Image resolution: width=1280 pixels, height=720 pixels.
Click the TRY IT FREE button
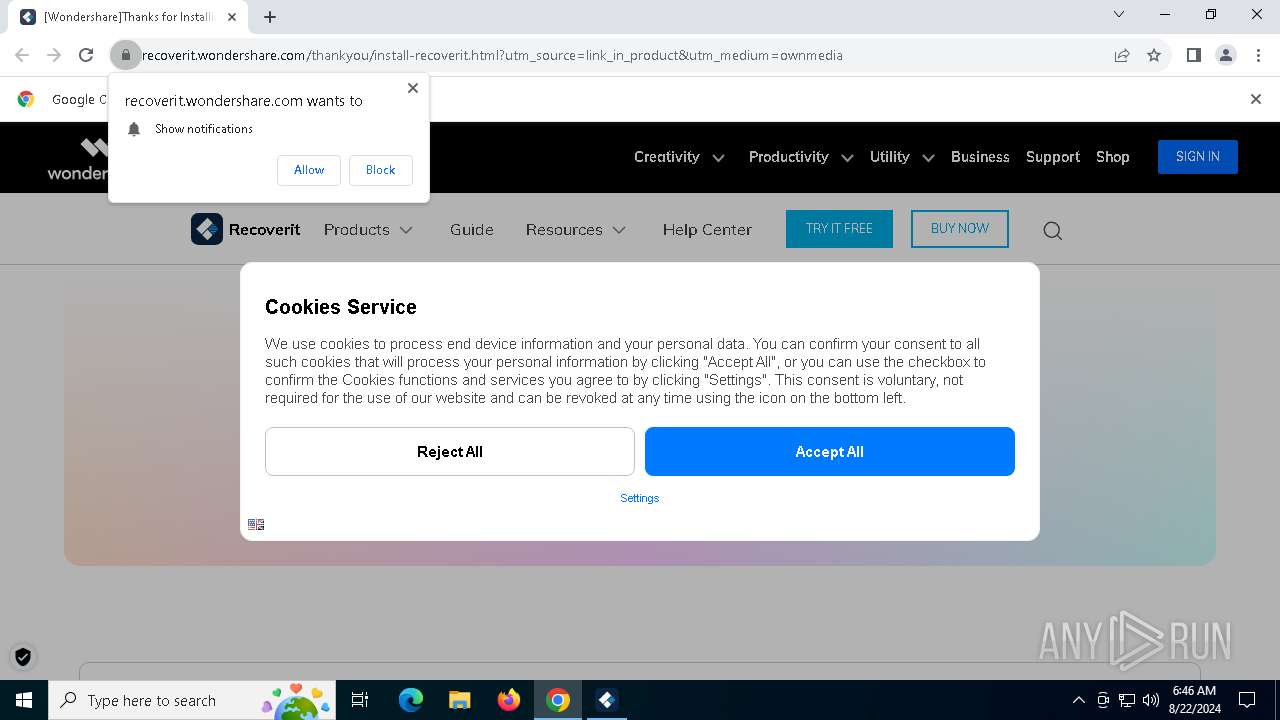[839, 229]
